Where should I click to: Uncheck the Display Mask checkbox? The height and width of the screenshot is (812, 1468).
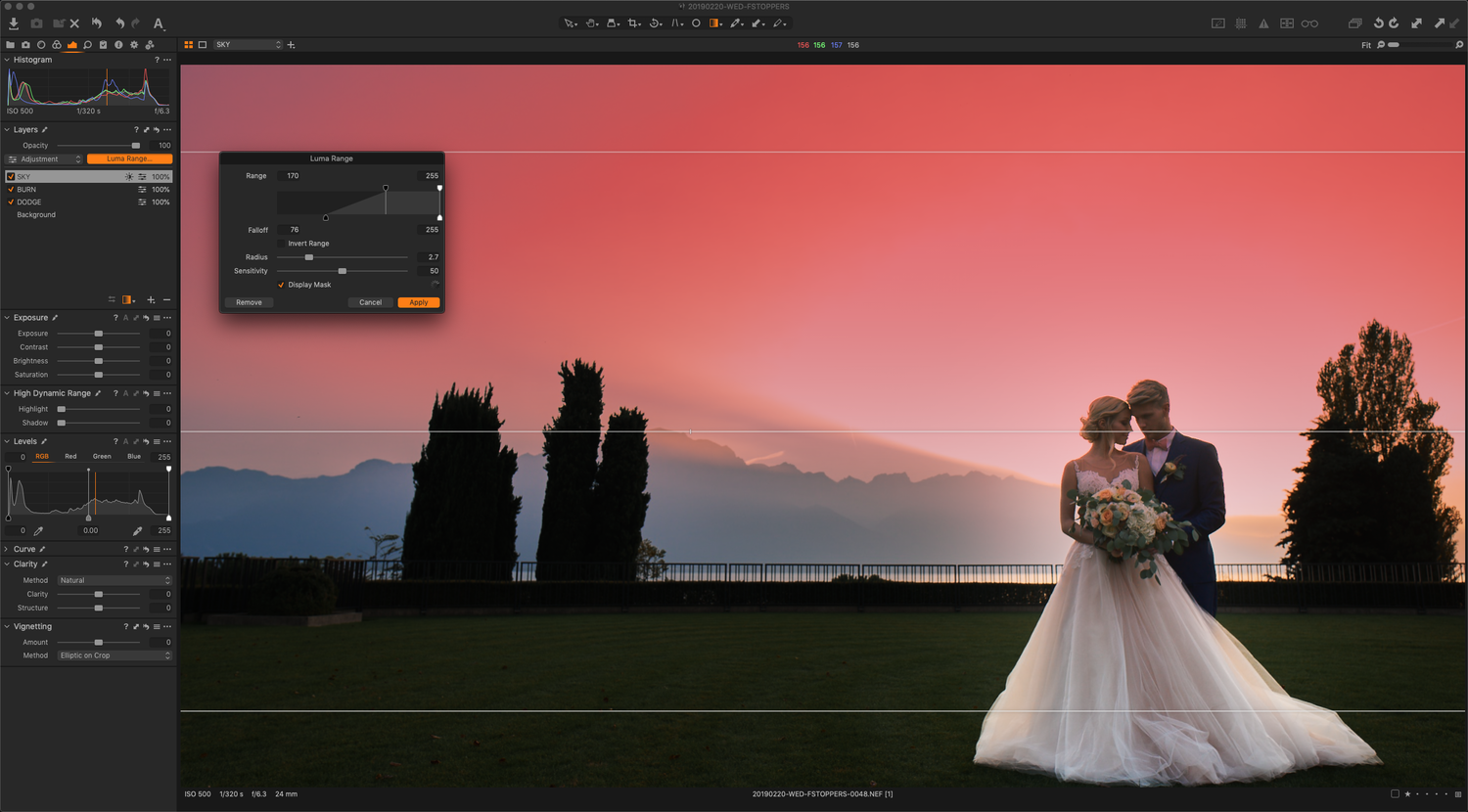click(x=282, y=285)
